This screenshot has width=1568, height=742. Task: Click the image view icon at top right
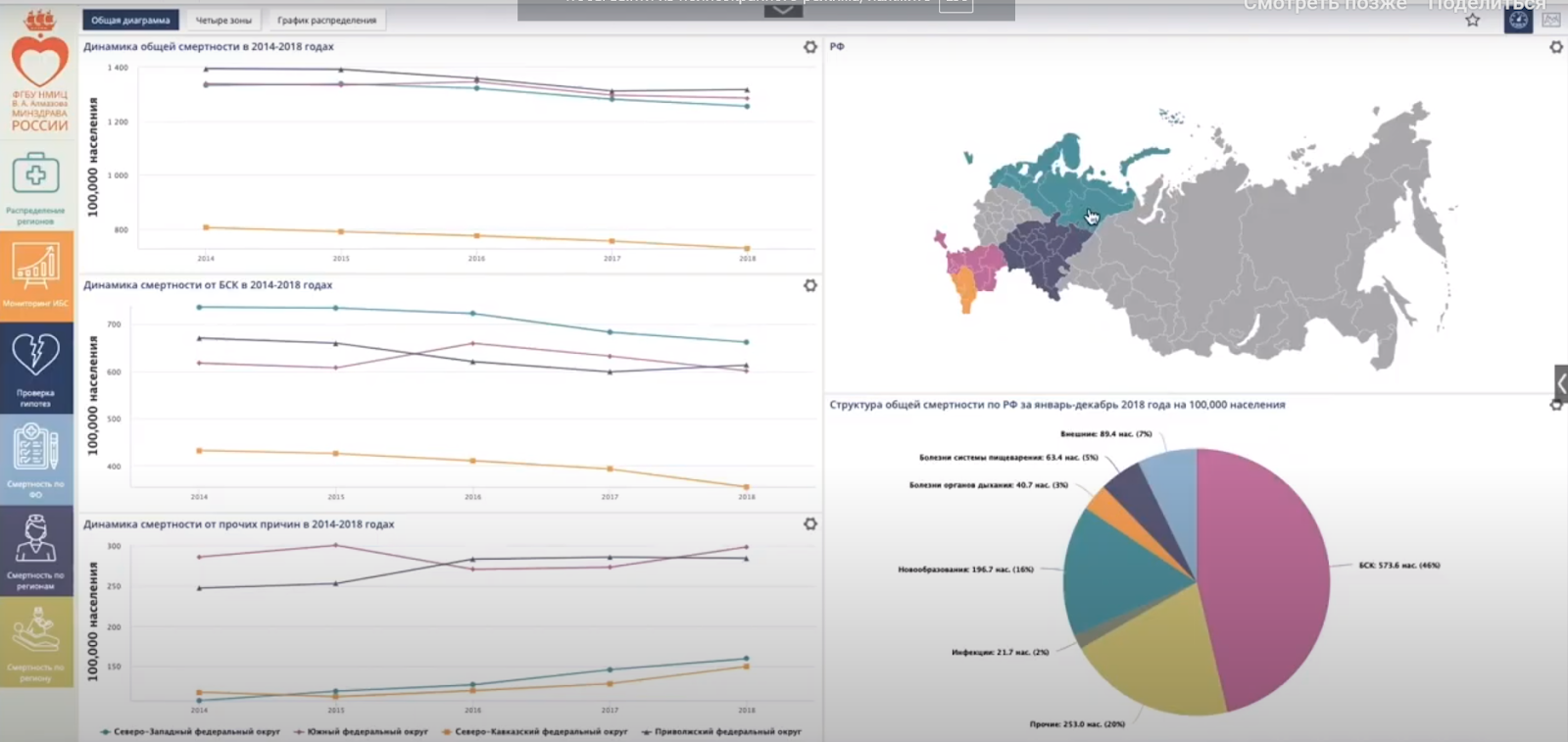pyautogui.click(x=1550, y=20)
